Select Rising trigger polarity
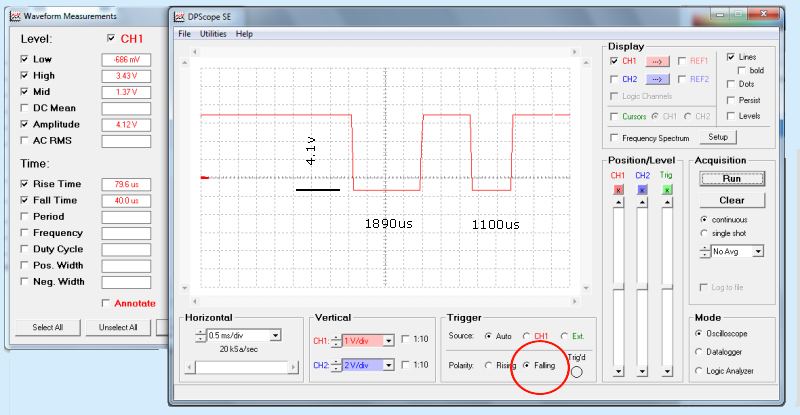This screenshot has height=415, width=800. click(x=488, y=365)
